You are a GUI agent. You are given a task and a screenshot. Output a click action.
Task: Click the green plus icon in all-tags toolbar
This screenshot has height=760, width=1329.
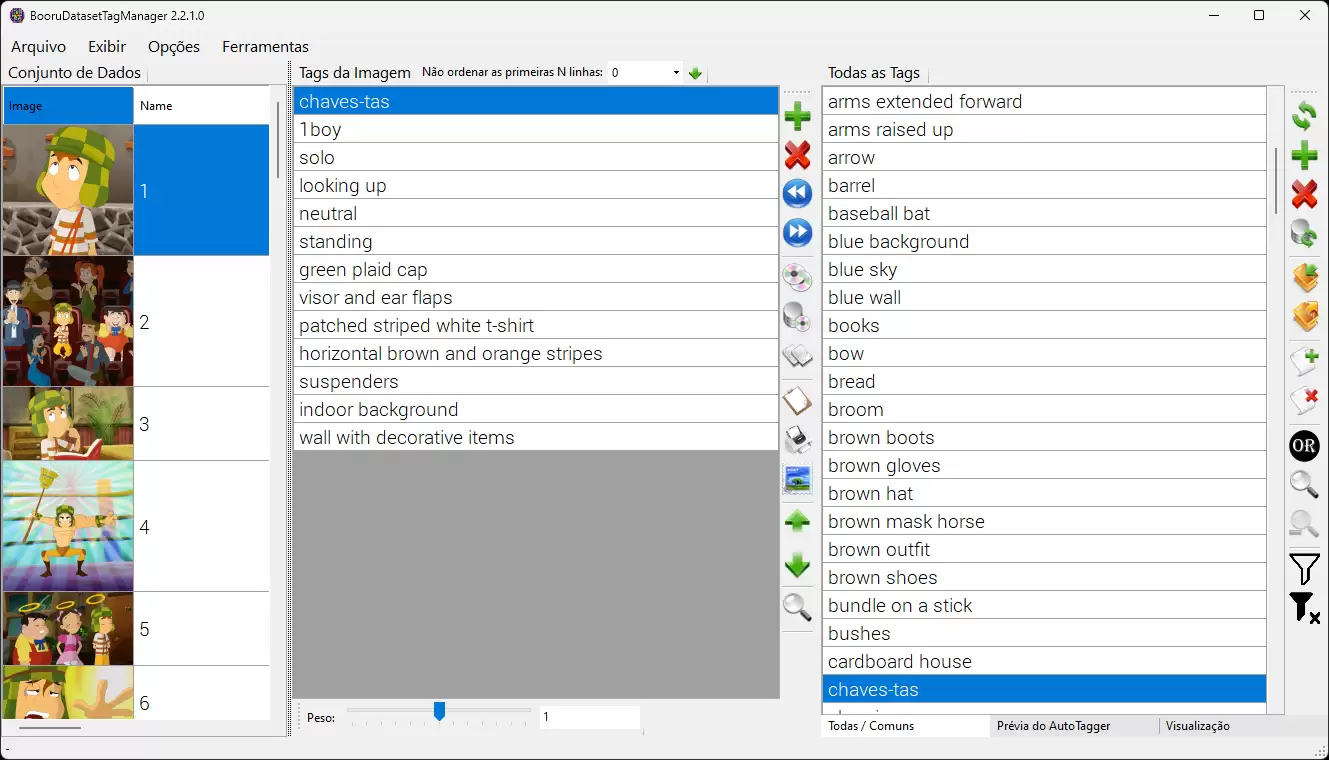point(1304,155)
